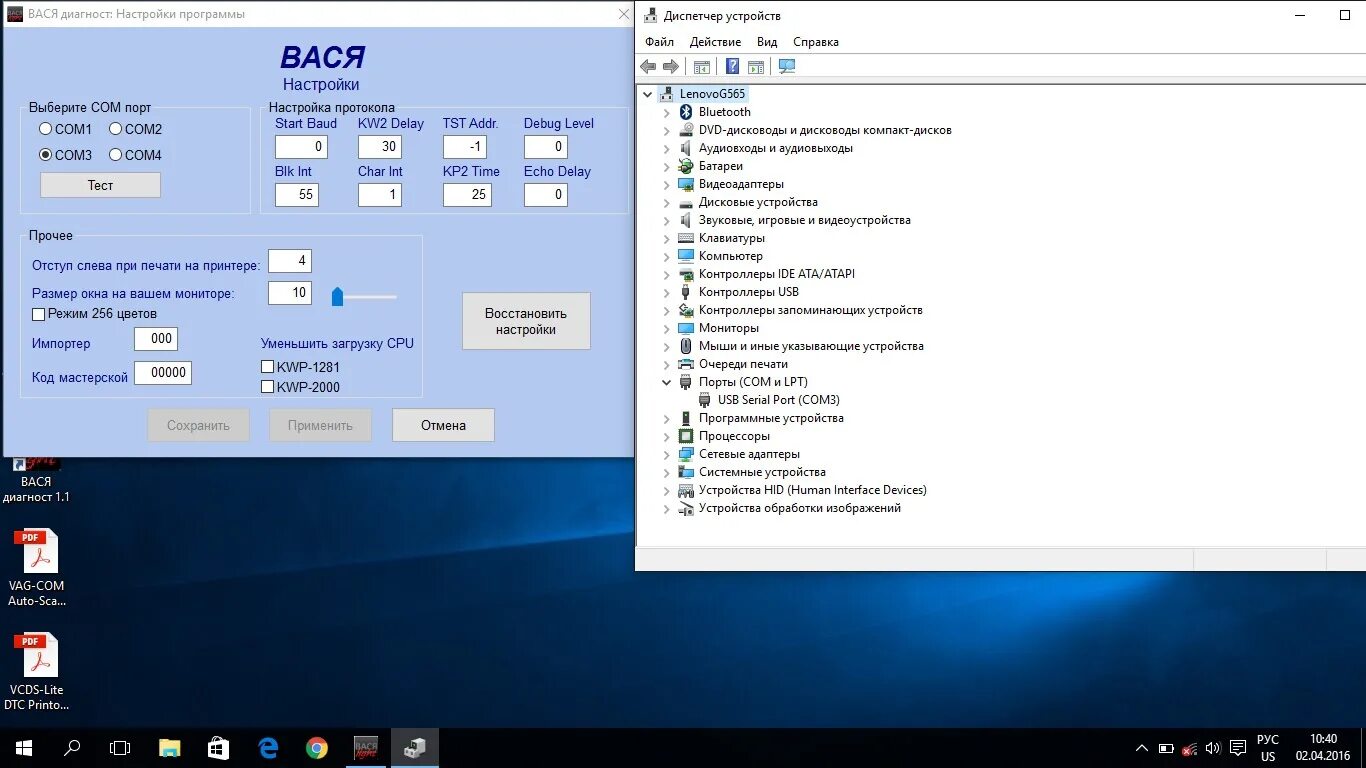The image size is (1366, 768).
Task: Click the Bluetooth device category icon
Action: [x=686, y=112]
